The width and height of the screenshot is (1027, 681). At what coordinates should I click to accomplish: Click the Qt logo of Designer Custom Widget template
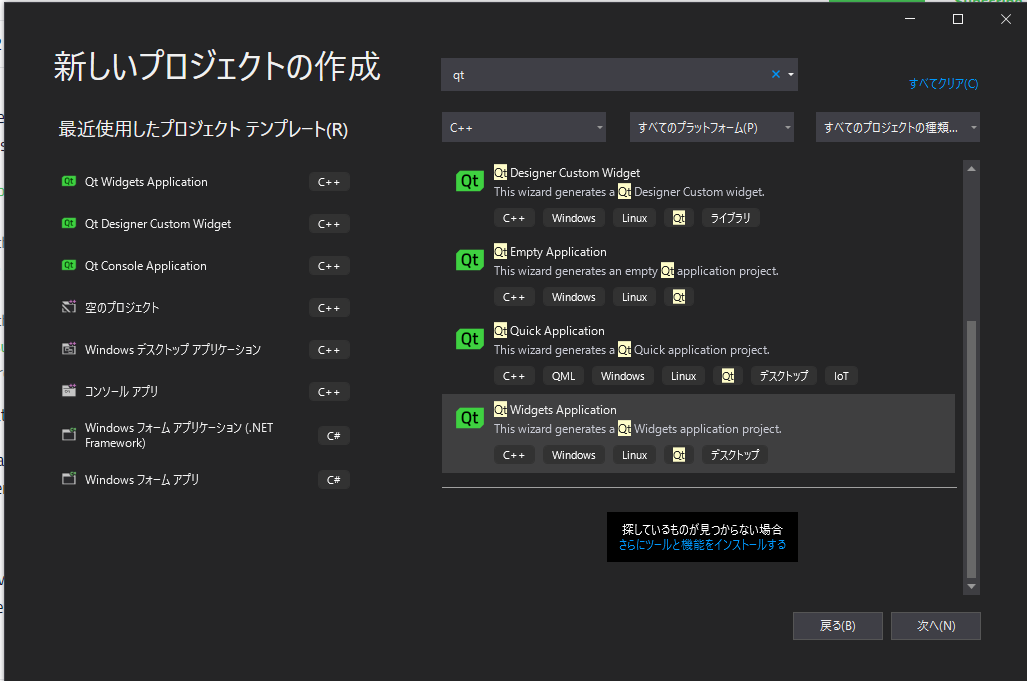[470, 181]
